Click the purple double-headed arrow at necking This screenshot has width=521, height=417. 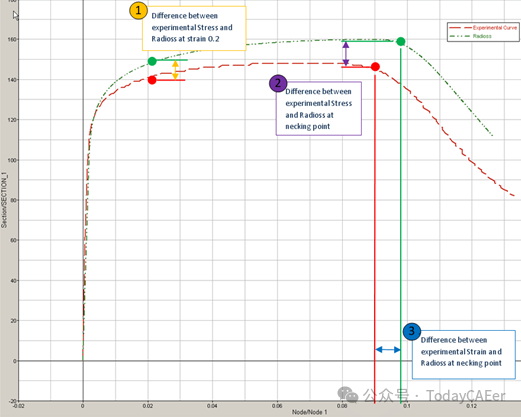[x=346, y=53]
